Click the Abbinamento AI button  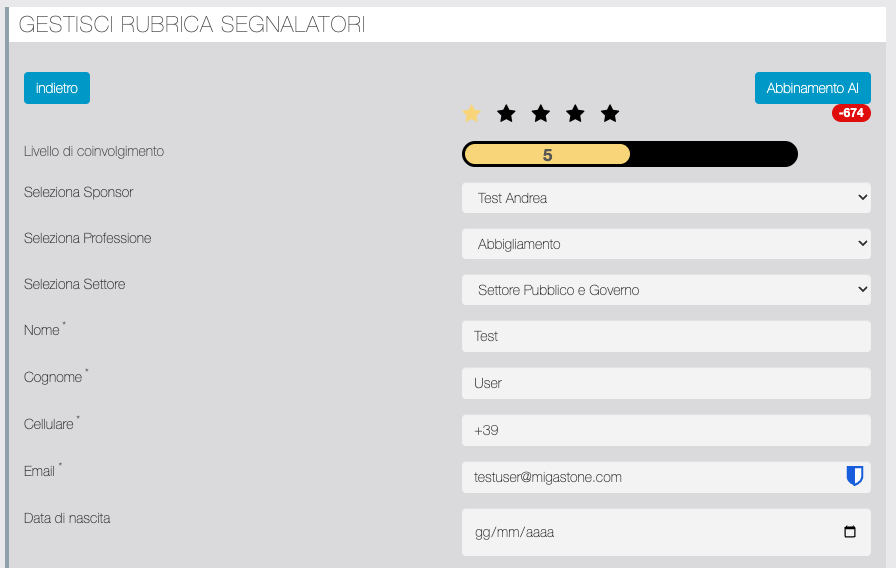(x=812, y=88)
